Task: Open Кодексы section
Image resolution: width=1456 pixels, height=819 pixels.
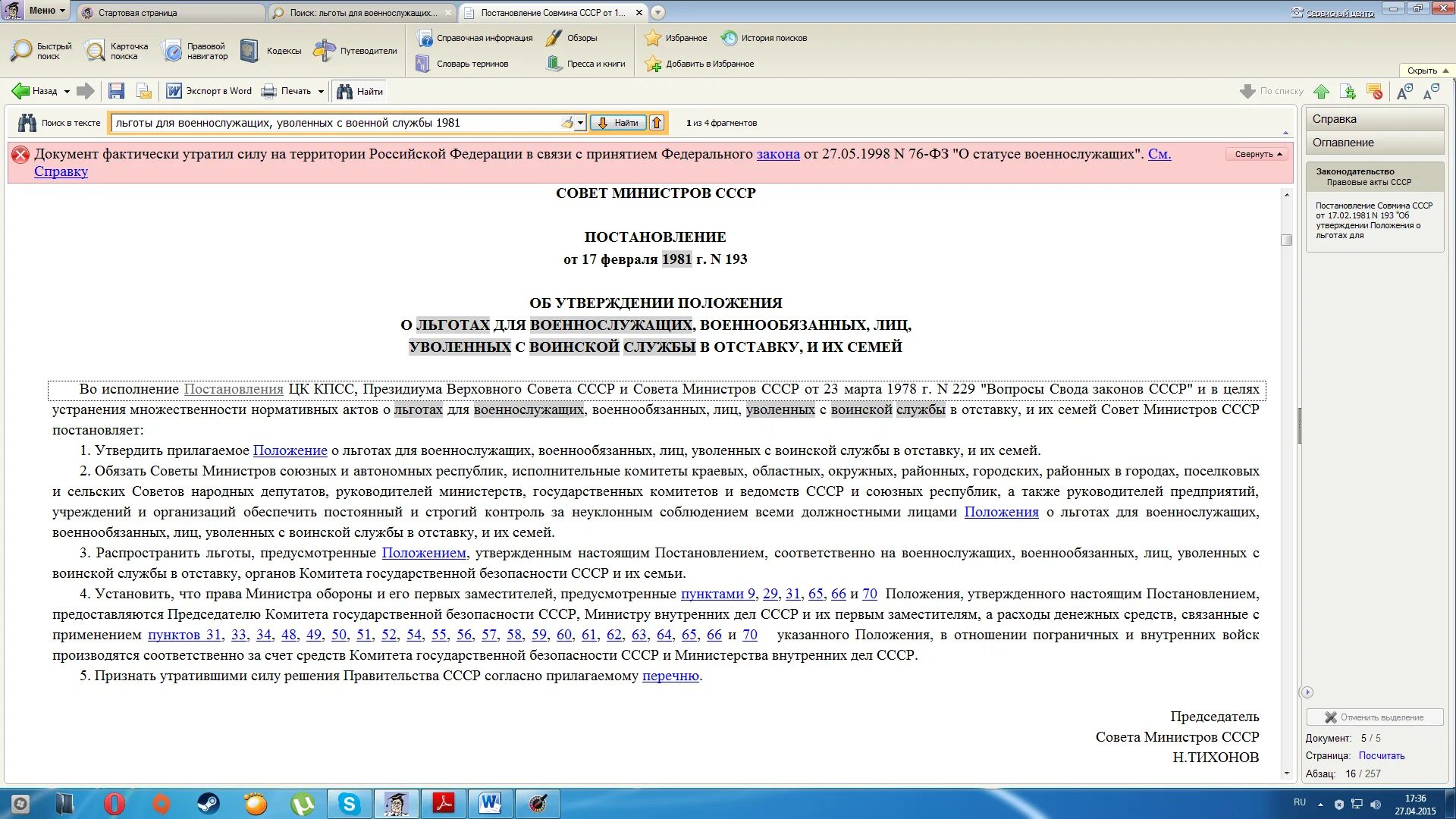Action: 271,51
